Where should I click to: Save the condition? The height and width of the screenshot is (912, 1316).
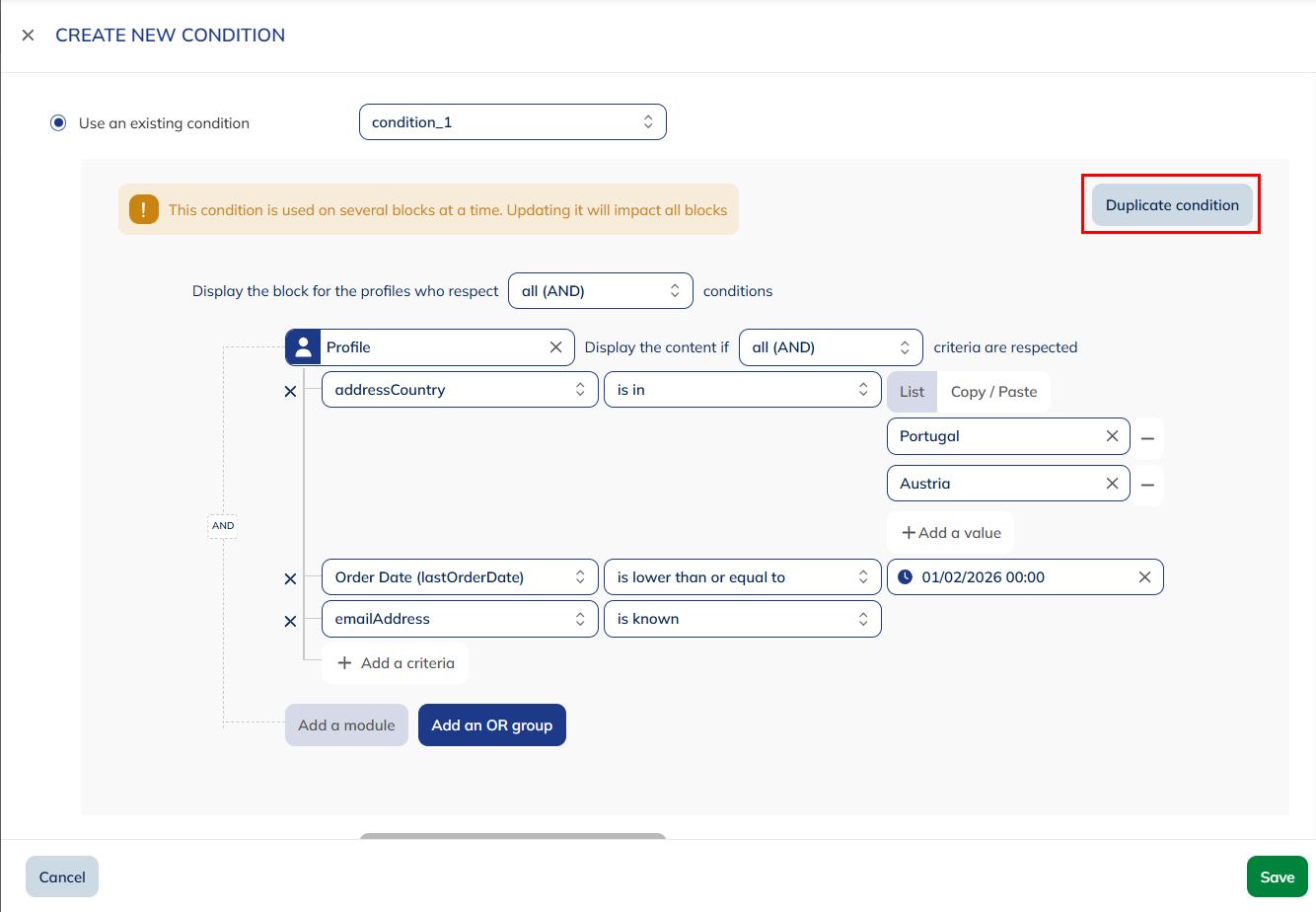point(1277,876)
